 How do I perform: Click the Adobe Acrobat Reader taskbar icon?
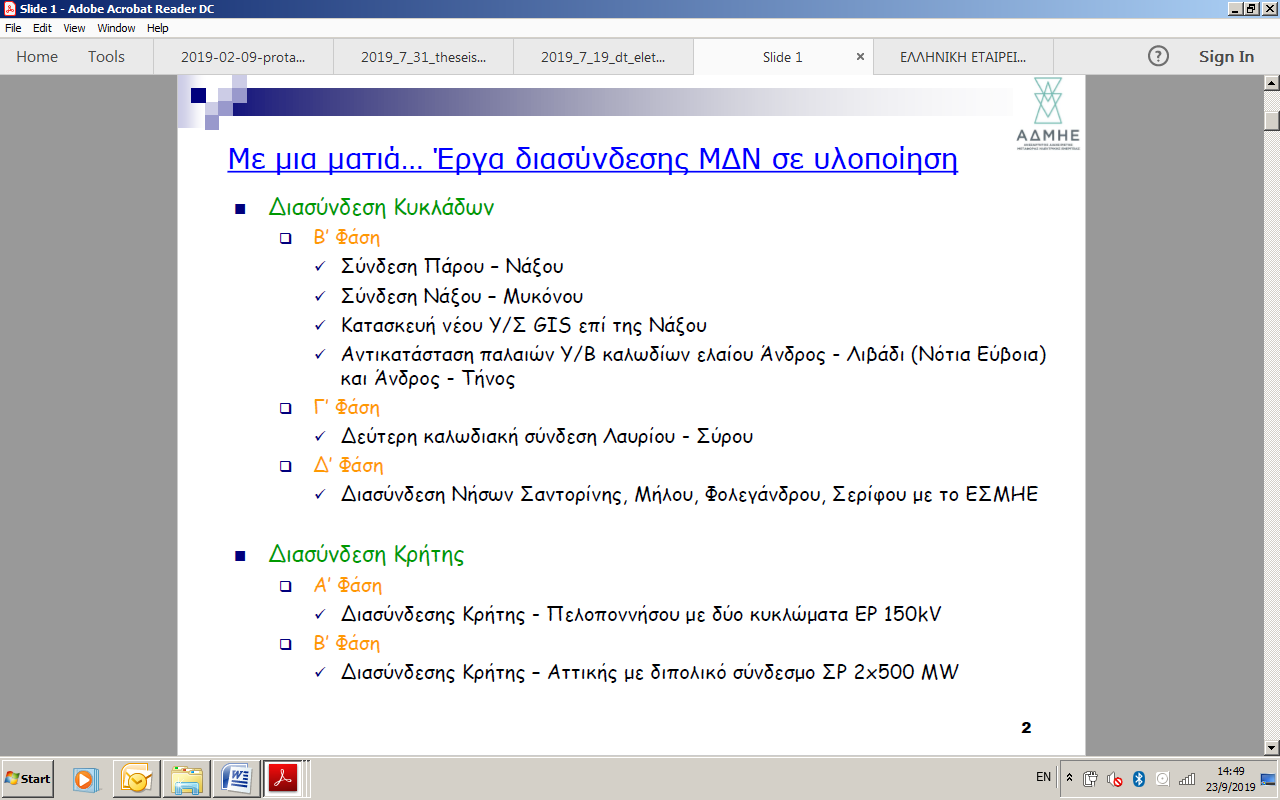(284, 778)
